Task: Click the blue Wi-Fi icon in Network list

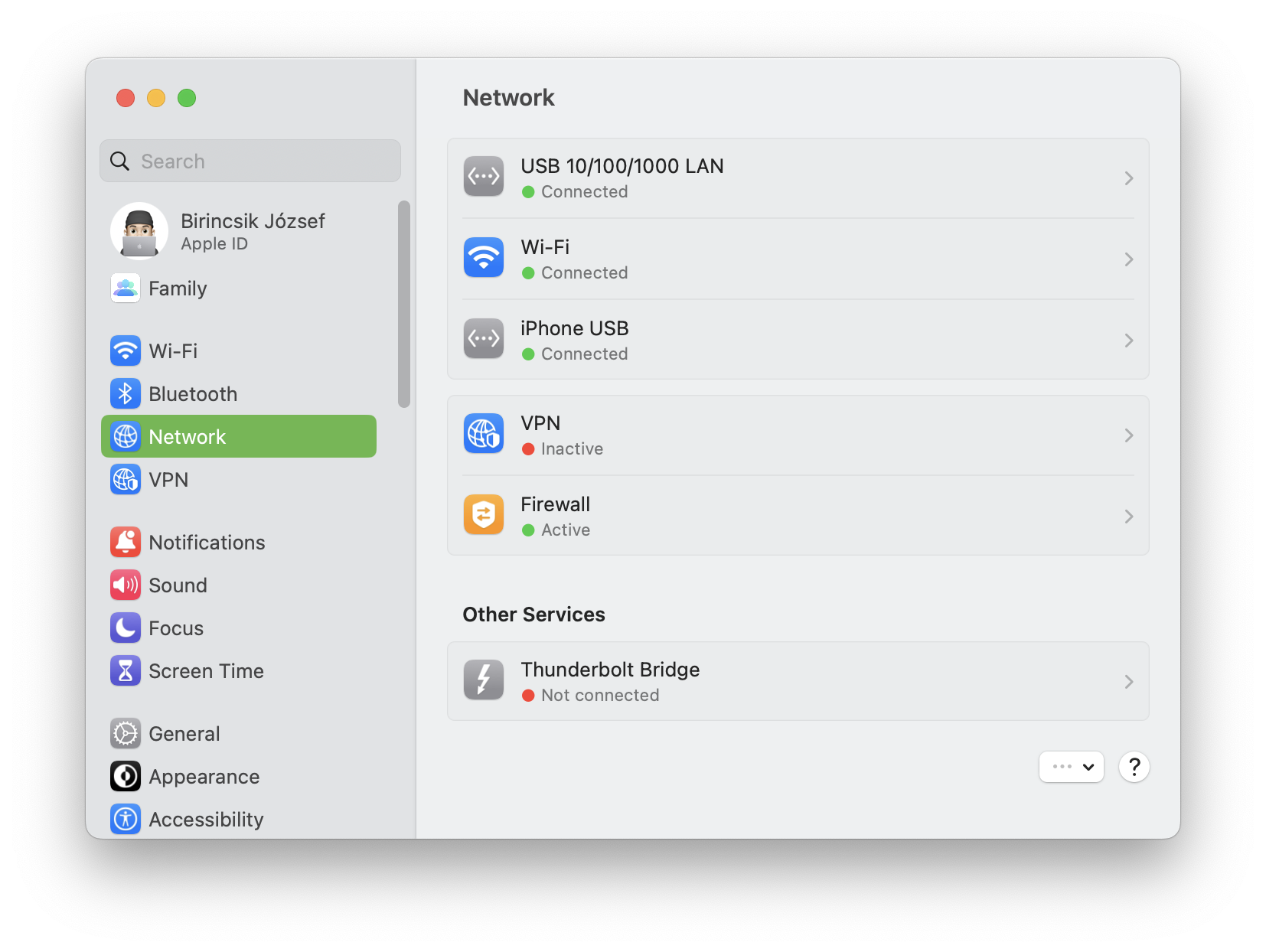Action: (x=484, y=258)
